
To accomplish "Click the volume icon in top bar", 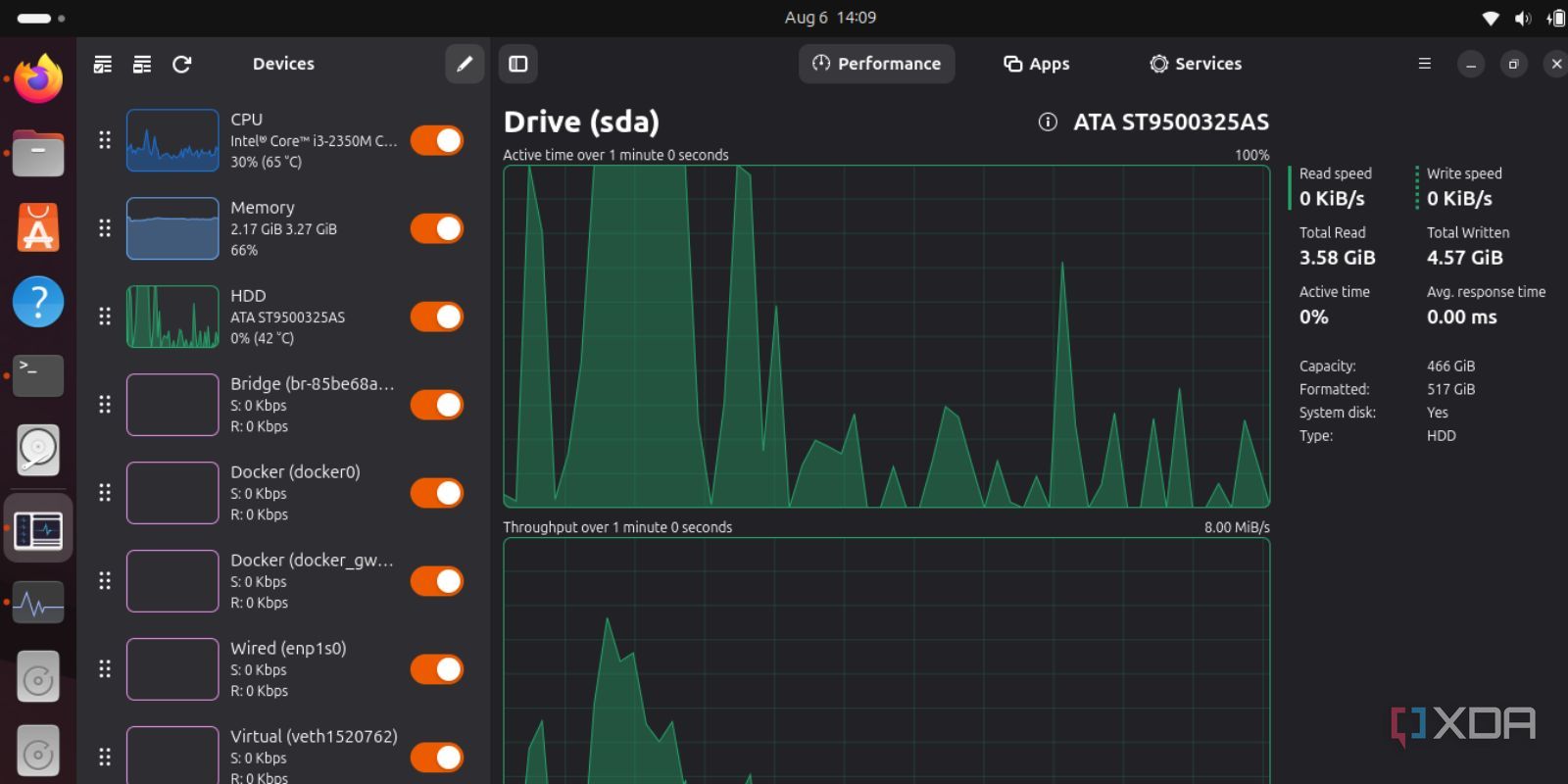I will (x=1522, y=18).
